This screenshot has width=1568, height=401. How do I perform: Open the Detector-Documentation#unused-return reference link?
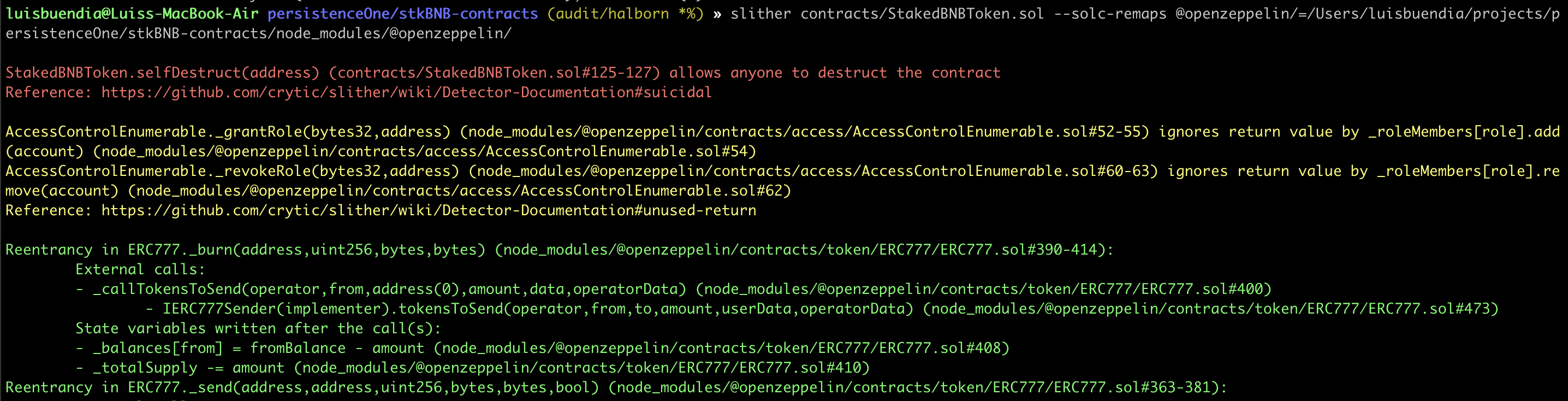coord(429,210)
